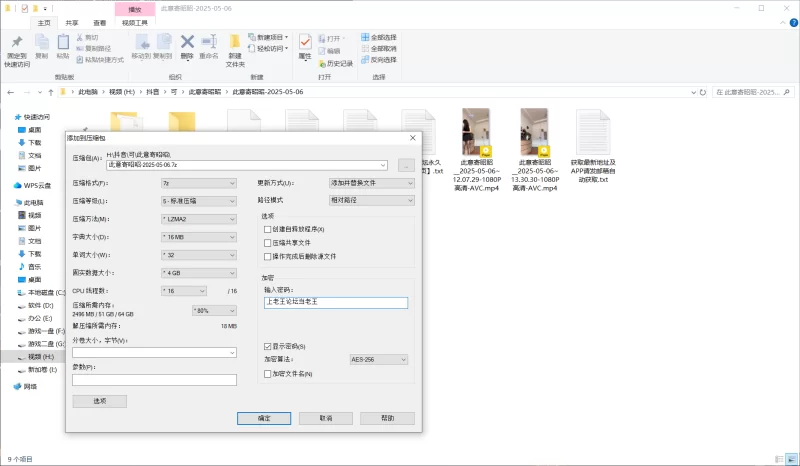
Task: Click the blue help question mark icon
Action: tap(794, 23)
